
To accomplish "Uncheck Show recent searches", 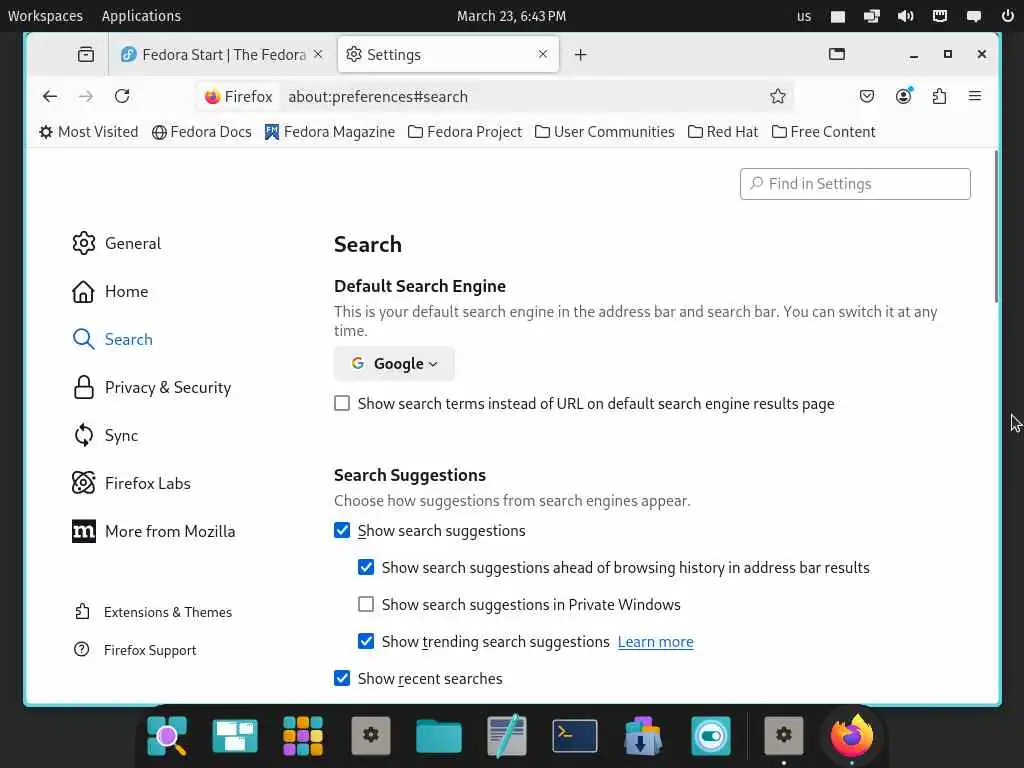I will click(342, 679).
